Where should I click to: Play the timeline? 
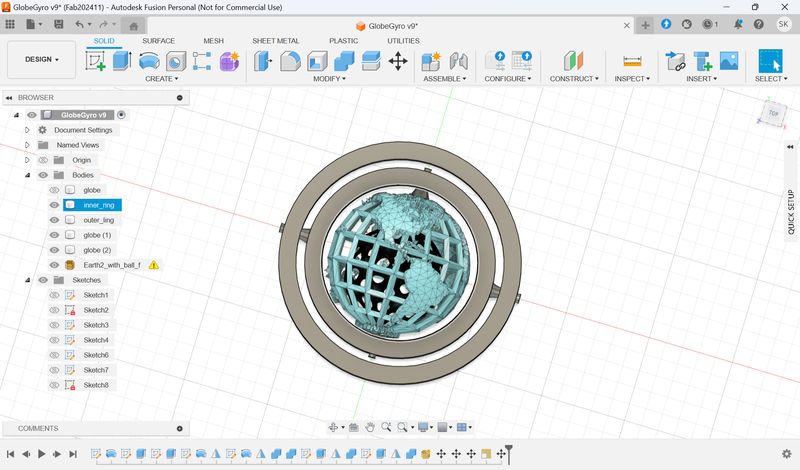coord(41,454)
